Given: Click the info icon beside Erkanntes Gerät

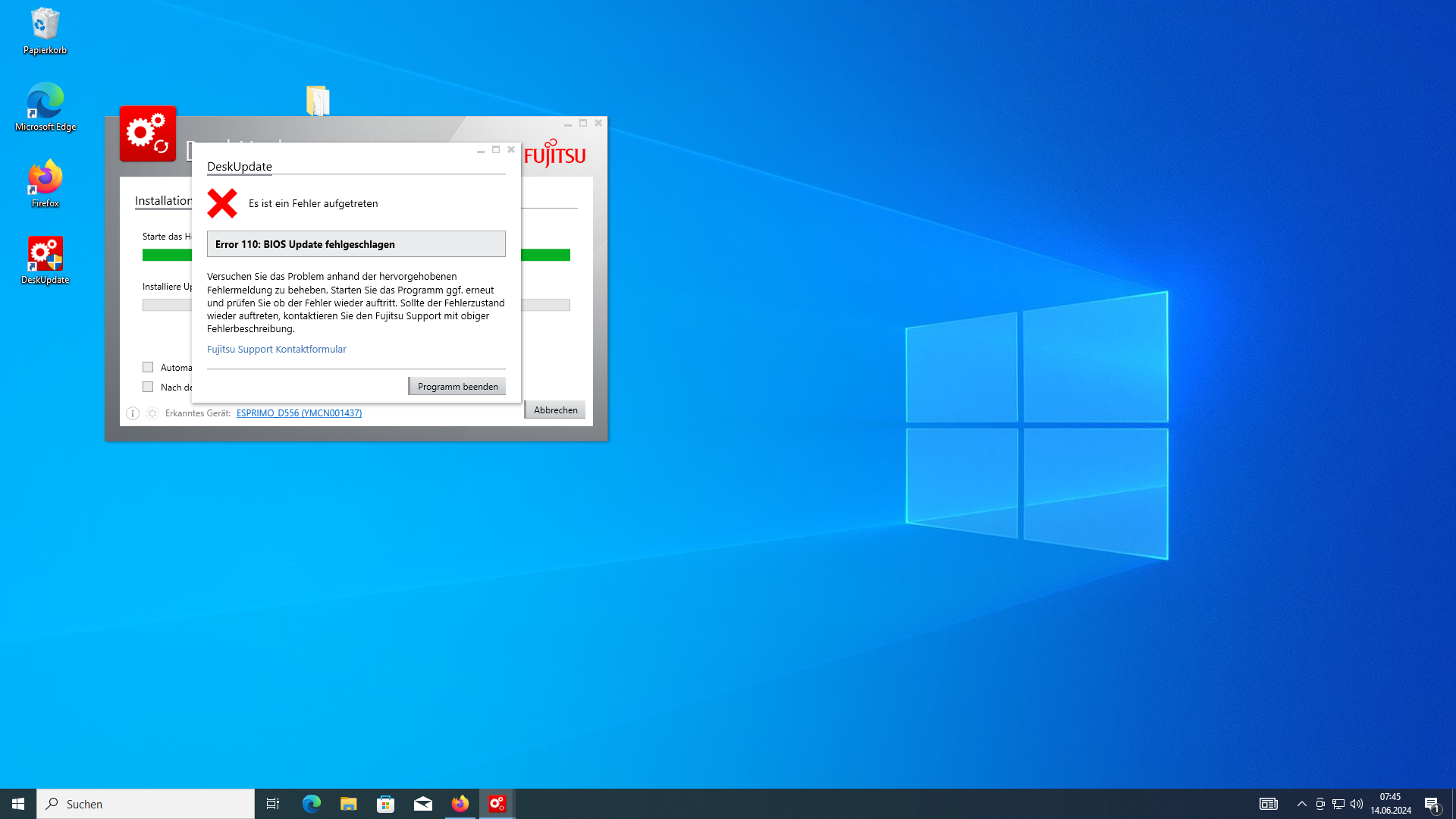Looking at the screenshot, I should [x=133, y=413].
